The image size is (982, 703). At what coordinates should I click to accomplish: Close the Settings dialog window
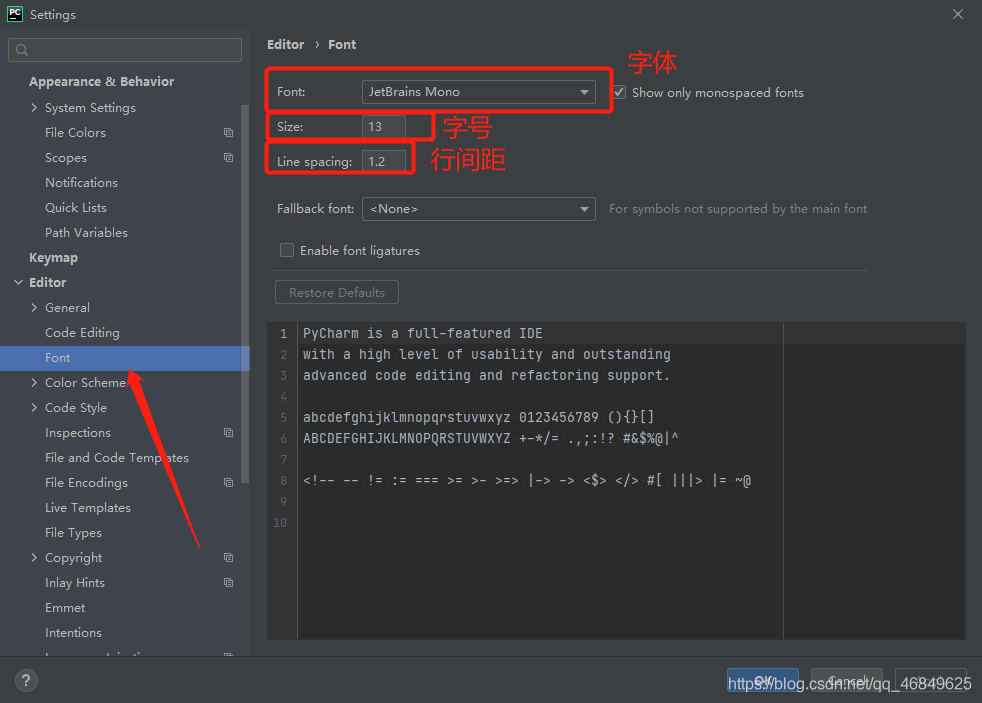[x=958, y=14]
